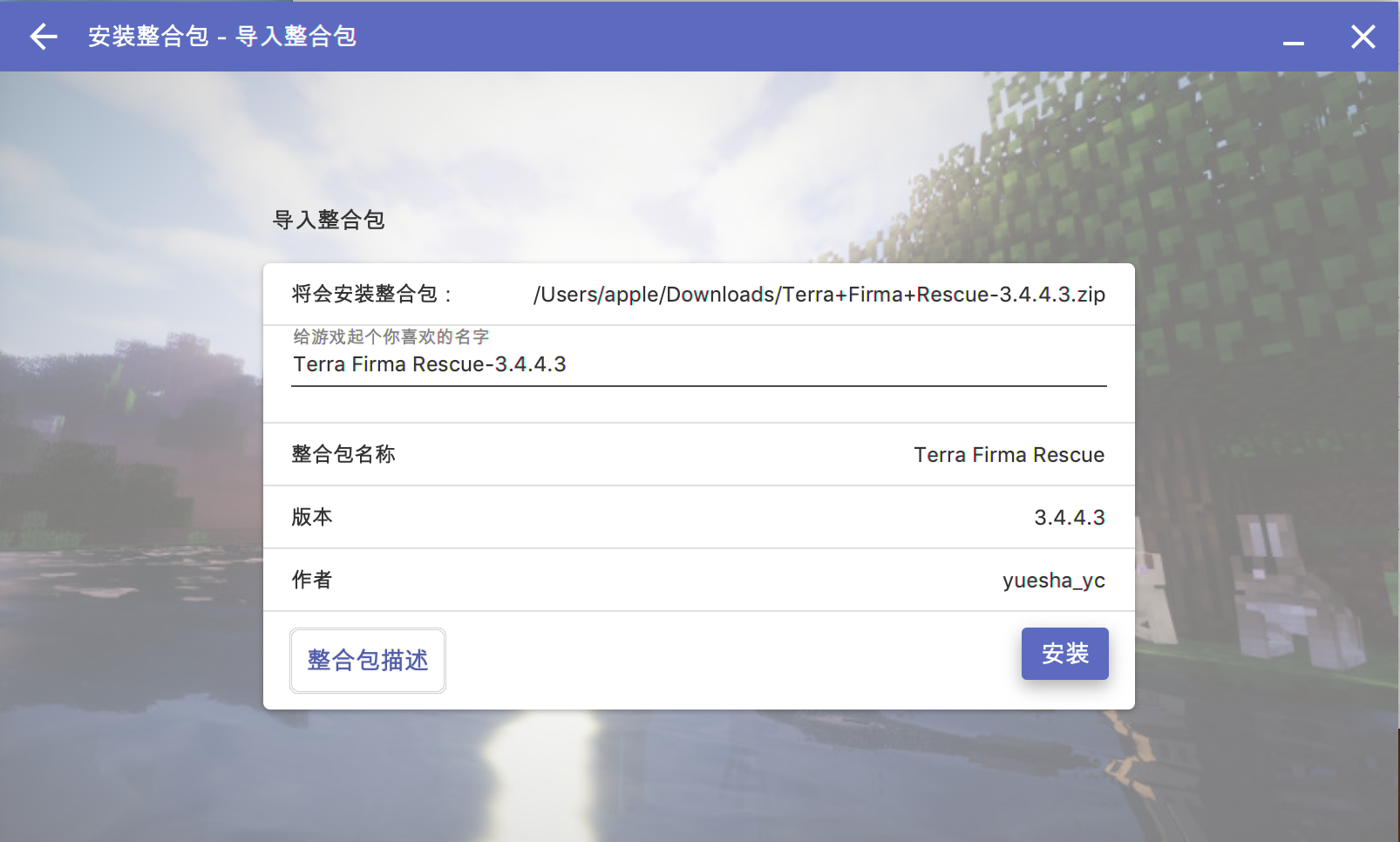
Task: Select the modpack zip file path text
Action: point(819,295)
